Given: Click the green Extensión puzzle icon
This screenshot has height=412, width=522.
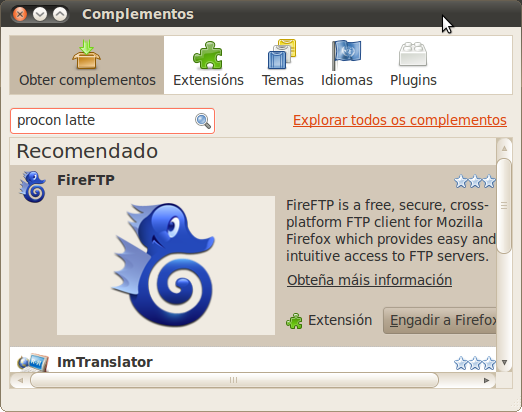Looking at the screenshot, I should pyautogui.click(x=294, y=321).
